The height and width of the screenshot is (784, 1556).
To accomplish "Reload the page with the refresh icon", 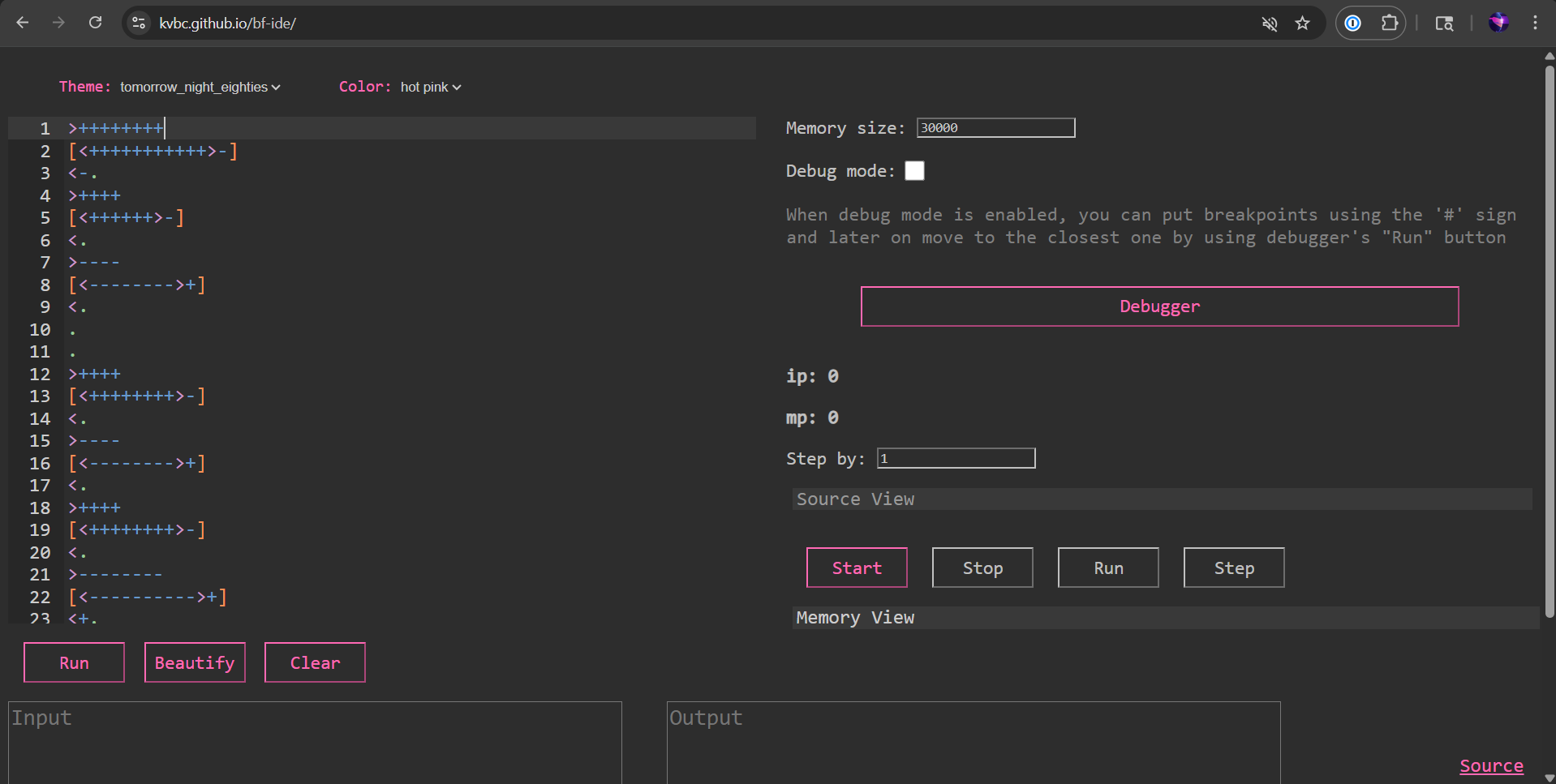I will (95, 23).
